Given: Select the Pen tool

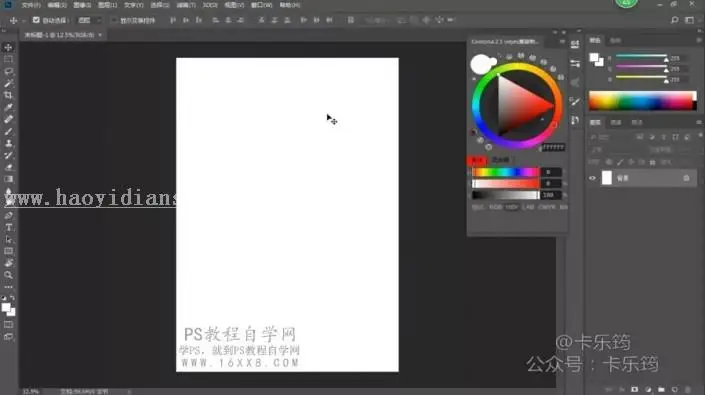Looking at the screenshot, I should click(x=8, y=216).
